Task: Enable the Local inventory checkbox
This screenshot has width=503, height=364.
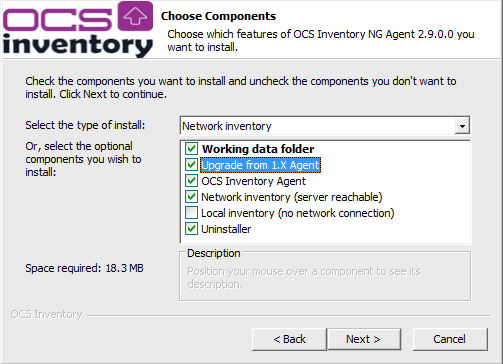Action: (x=191, y=213)
